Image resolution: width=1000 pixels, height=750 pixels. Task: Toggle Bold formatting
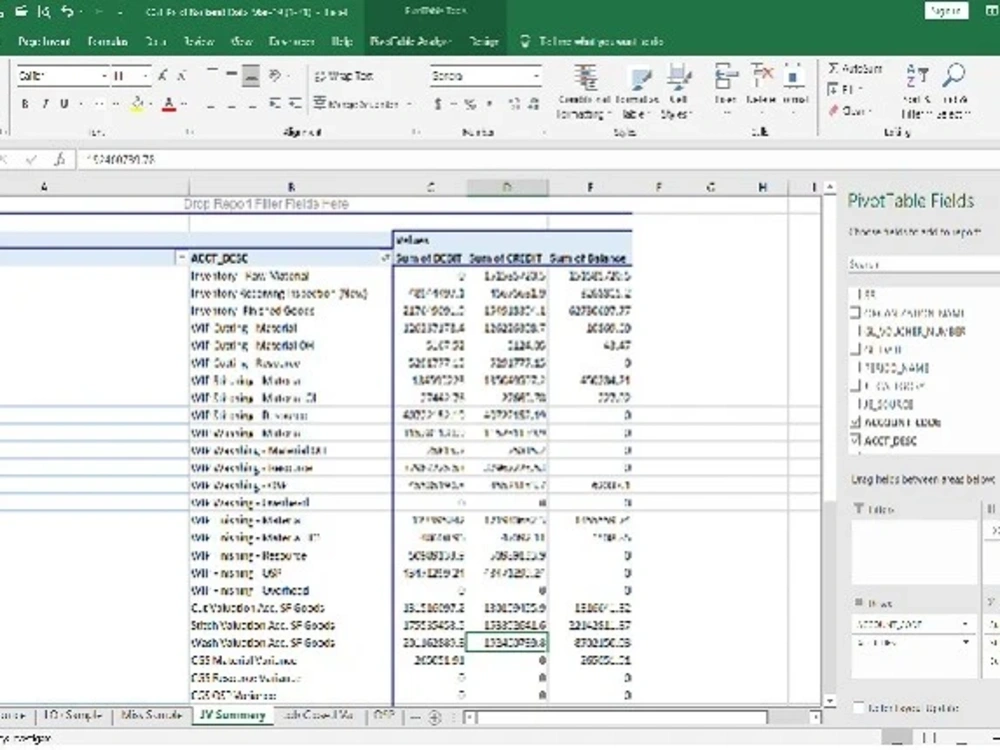(x=25, y=103)
